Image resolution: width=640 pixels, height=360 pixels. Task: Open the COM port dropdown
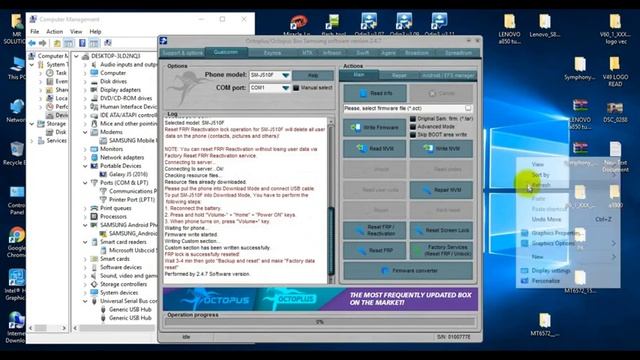pos(286,88)
